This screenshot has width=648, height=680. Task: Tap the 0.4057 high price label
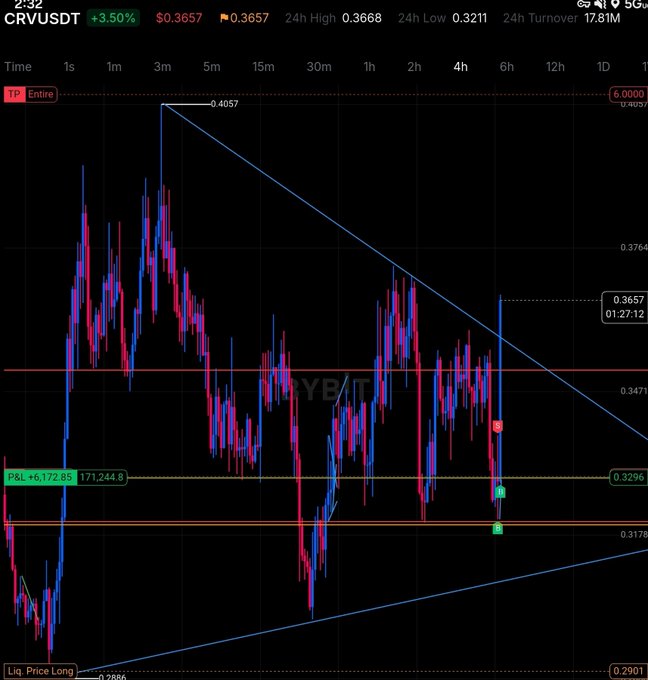(x=224, y=104)
